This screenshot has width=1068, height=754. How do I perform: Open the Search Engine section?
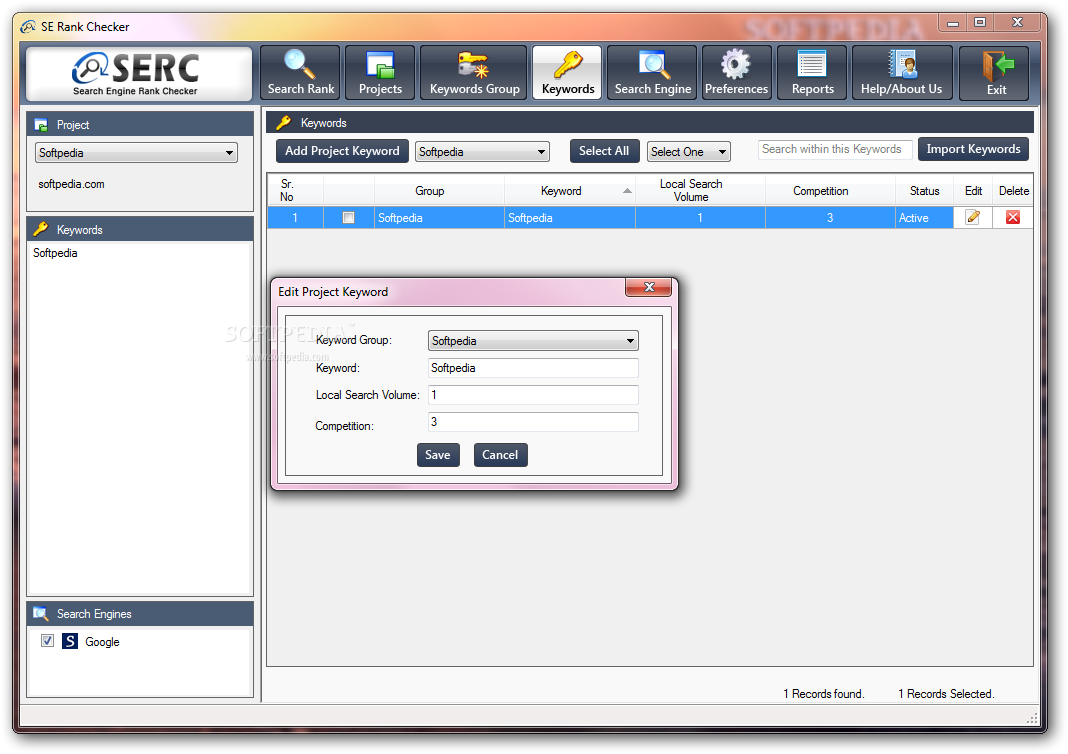point(652,73)
